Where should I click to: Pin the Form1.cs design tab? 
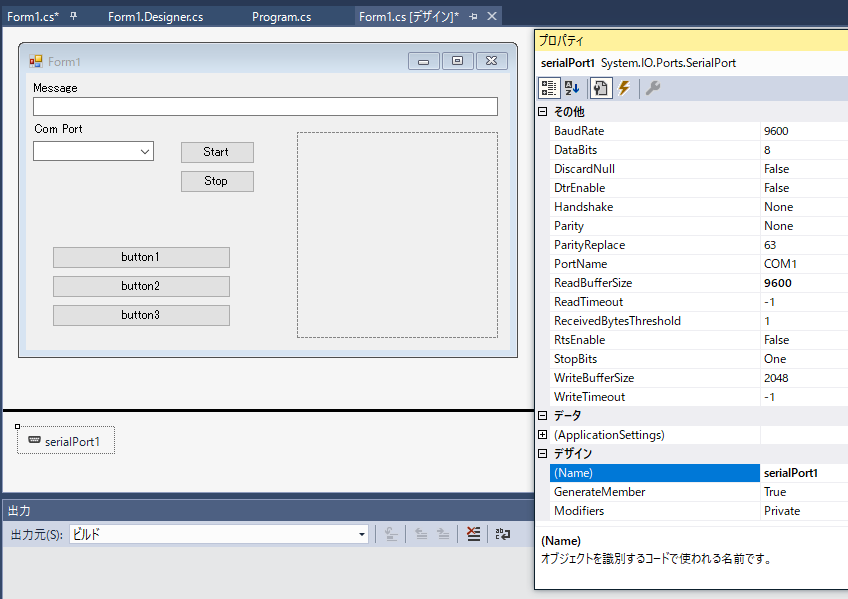click(473, 16)
